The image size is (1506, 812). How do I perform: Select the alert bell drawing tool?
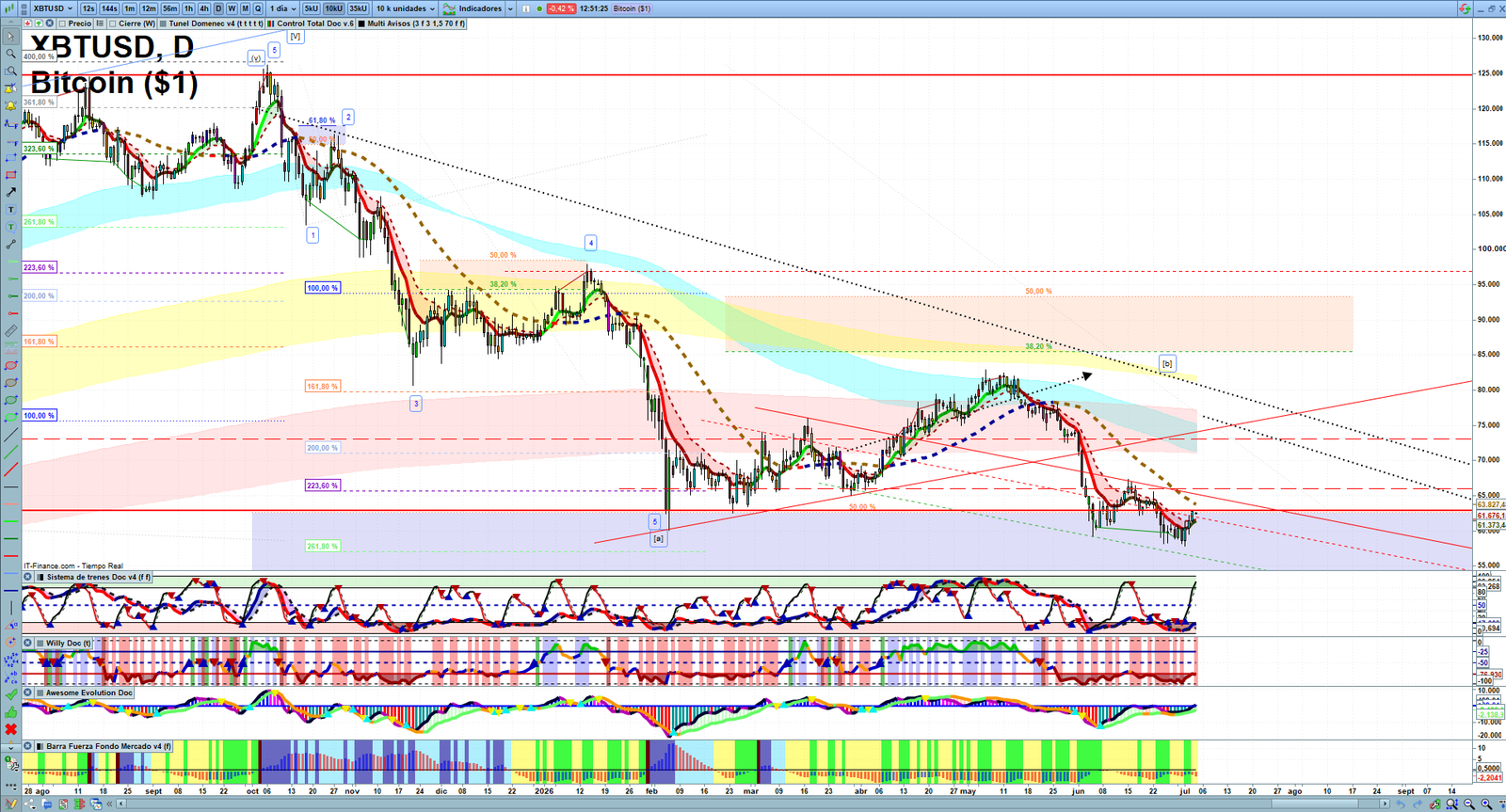tap(10, 105)
